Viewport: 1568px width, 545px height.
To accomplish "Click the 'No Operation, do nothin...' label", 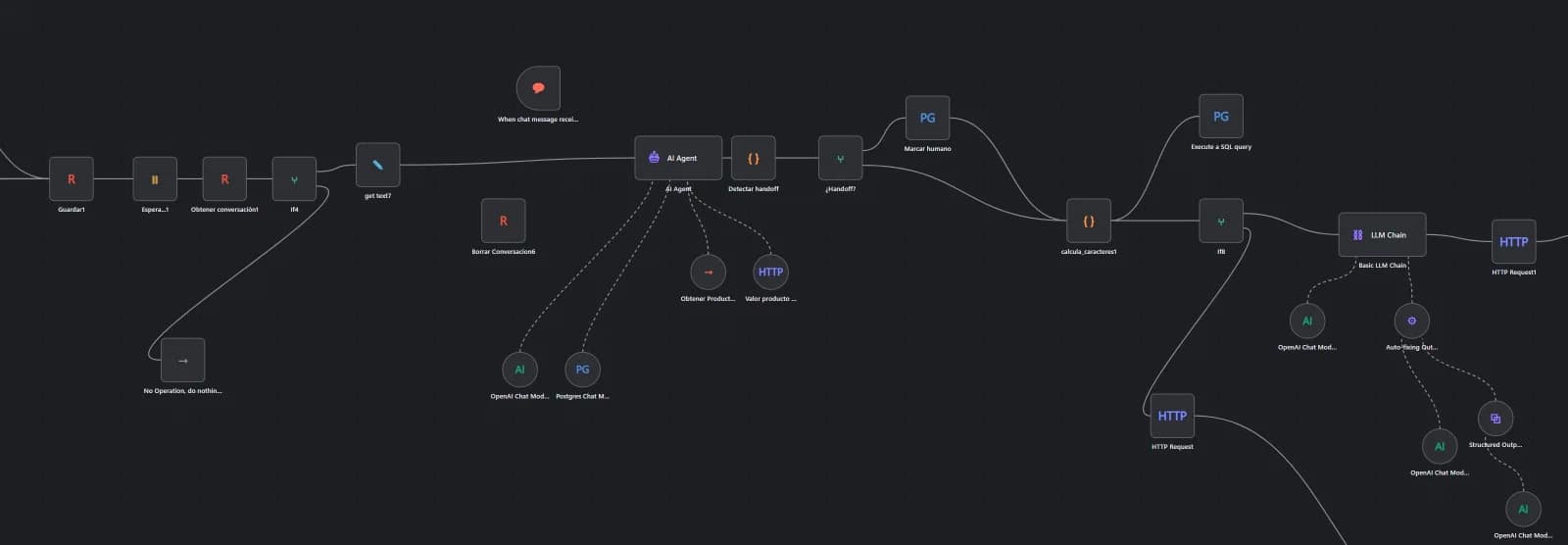I will (x=182, y=391).
